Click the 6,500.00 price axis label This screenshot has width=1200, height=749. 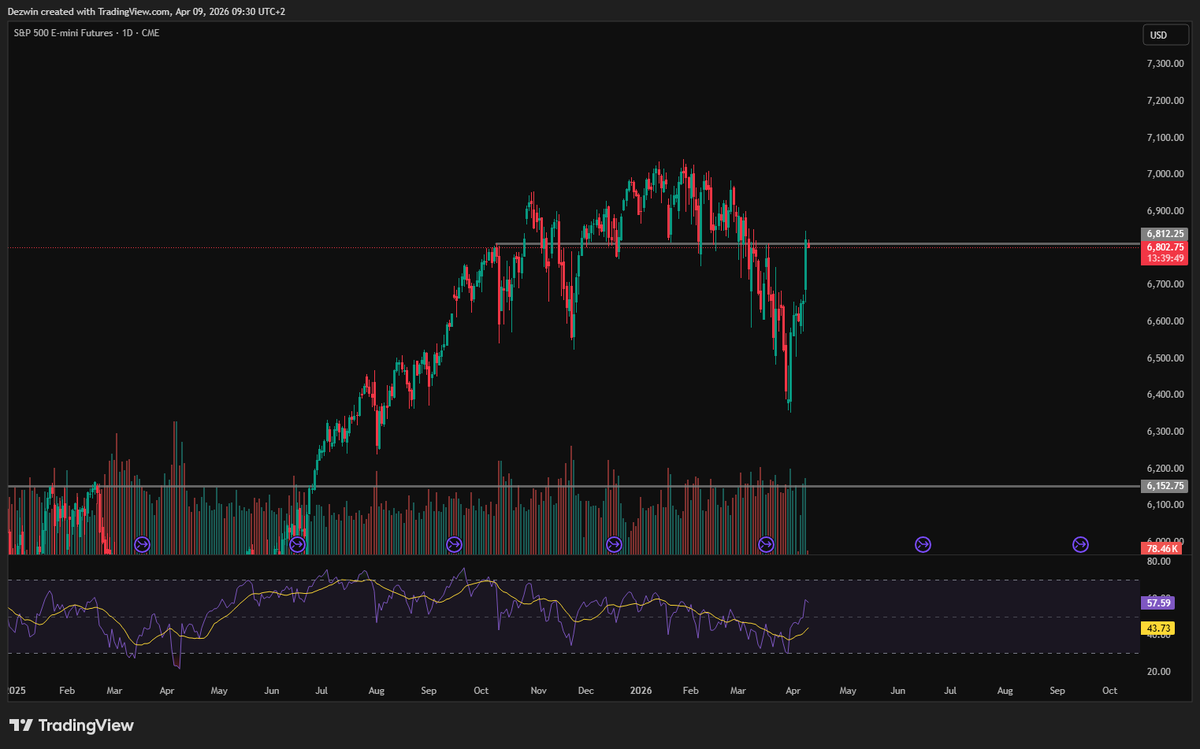[x=1165, y=358]
